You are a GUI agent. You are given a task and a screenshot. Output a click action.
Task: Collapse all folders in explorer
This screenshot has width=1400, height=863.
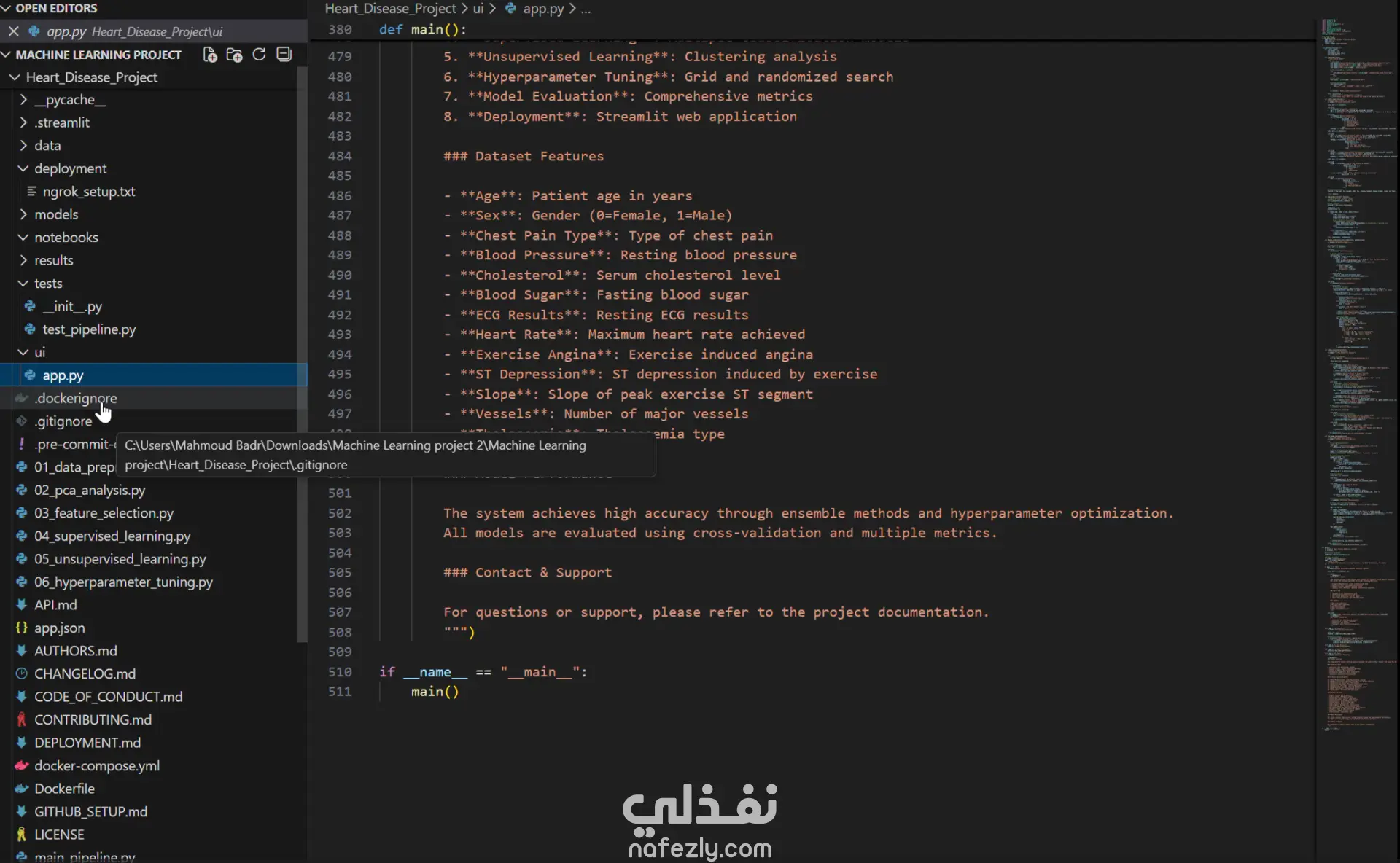click(x=284, y=55)
